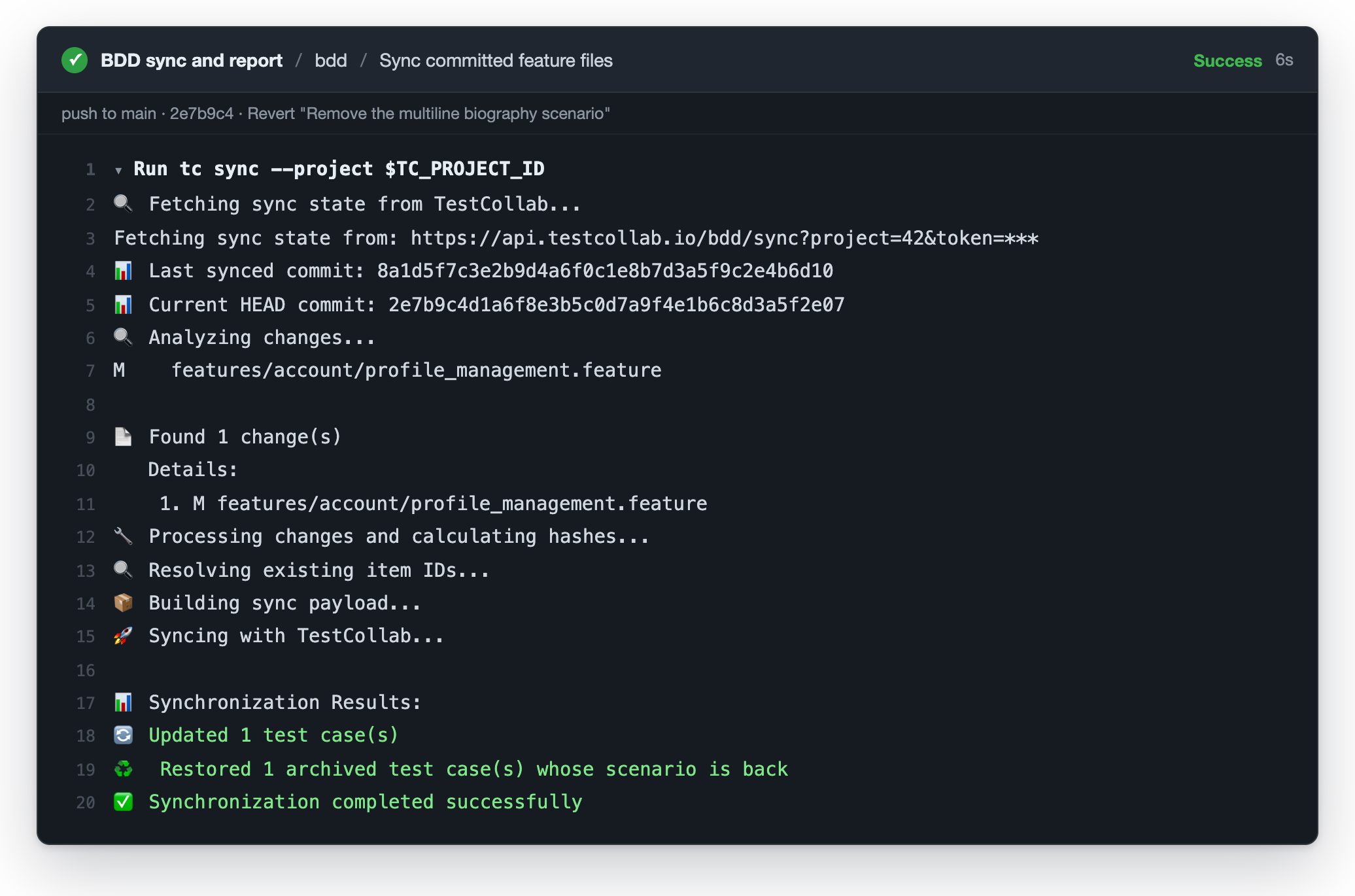Image resolution: width=1355 pixels, height=896 pixels.
Task: Click refresh icon beside Updated 1 test case(s)
Action: [123, 734]
